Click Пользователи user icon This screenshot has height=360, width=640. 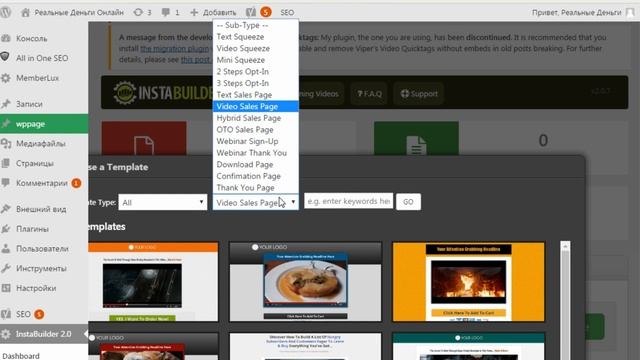[6, 248]
